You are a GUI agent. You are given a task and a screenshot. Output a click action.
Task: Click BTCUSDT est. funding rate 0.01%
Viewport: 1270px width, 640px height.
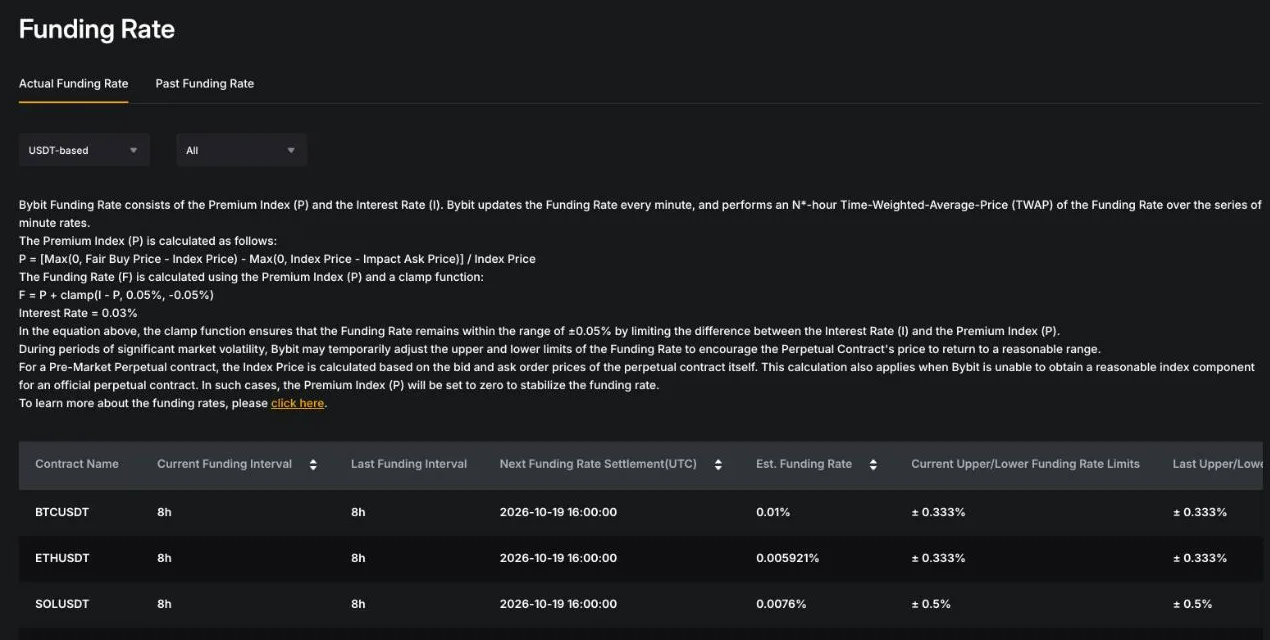[773, 512]
